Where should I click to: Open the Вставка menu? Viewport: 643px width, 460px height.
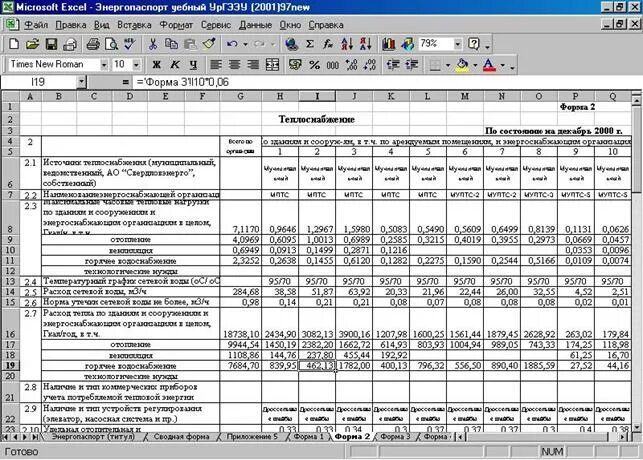click(x=134, y=25)
